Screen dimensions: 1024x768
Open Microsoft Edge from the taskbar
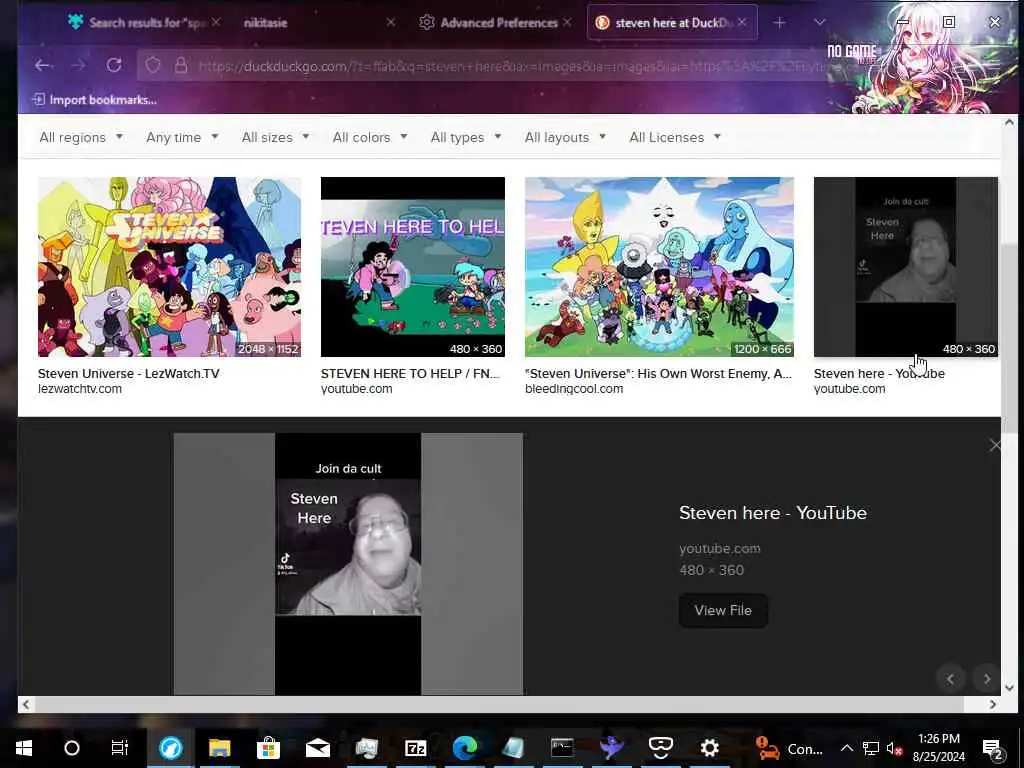click(x=464, y=748)
